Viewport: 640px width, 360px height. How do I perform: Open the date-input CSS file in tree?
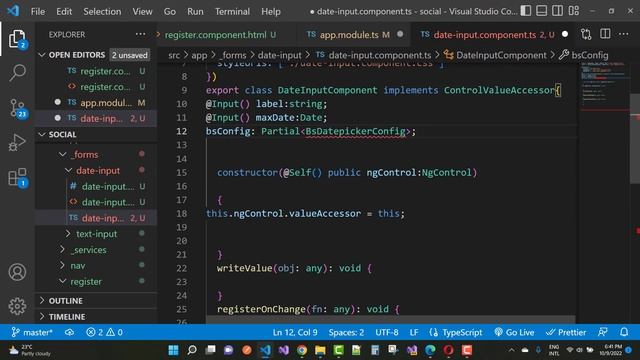(96, 186)
